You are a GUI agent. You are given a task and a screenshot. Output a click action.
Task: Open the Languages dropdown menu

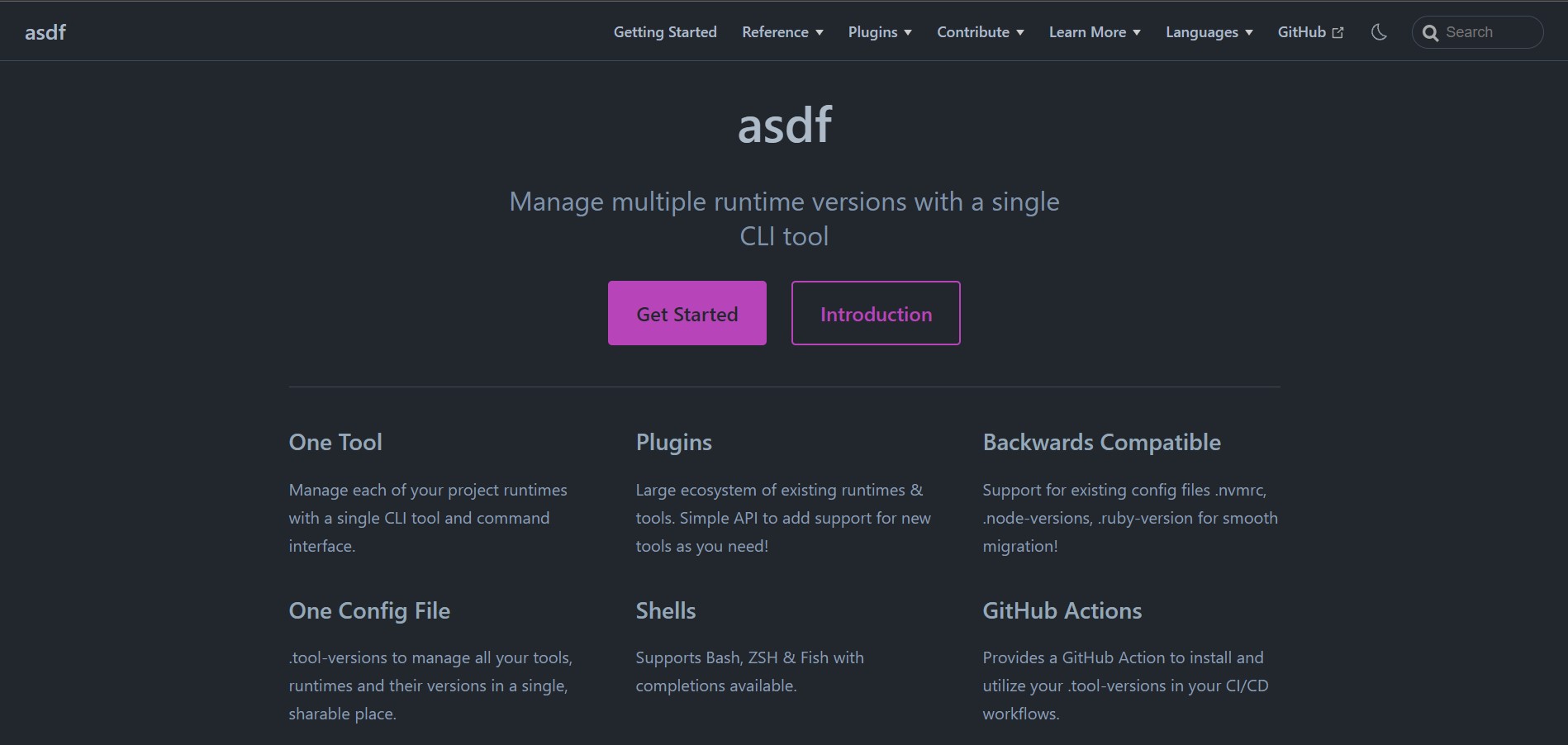click(x=1209, y=32)
